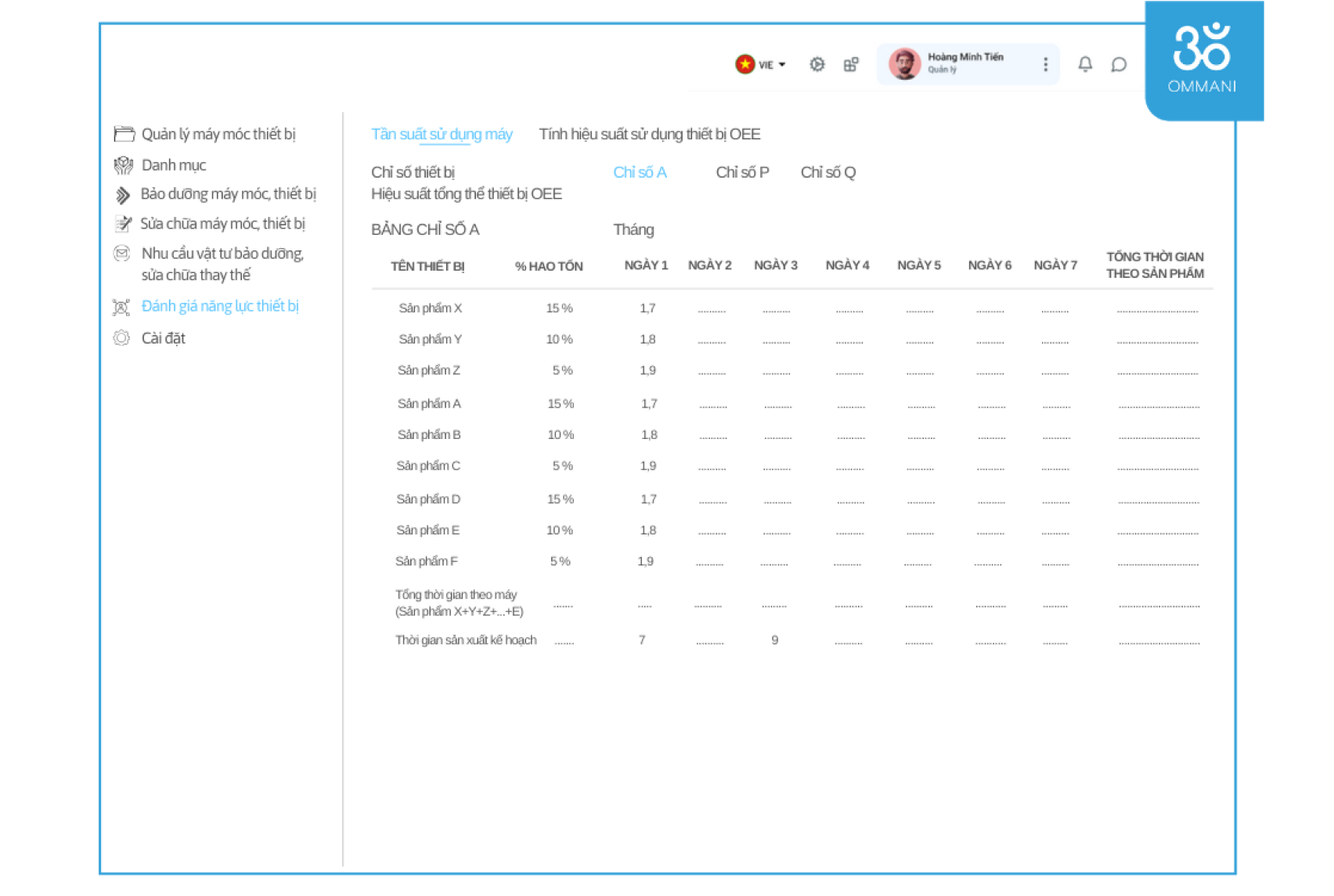Image resolution: width=1334 pixels, height=896 pixels.
Task: Click NGÀY 3 planned time value 9
Action: pos(774,640)
